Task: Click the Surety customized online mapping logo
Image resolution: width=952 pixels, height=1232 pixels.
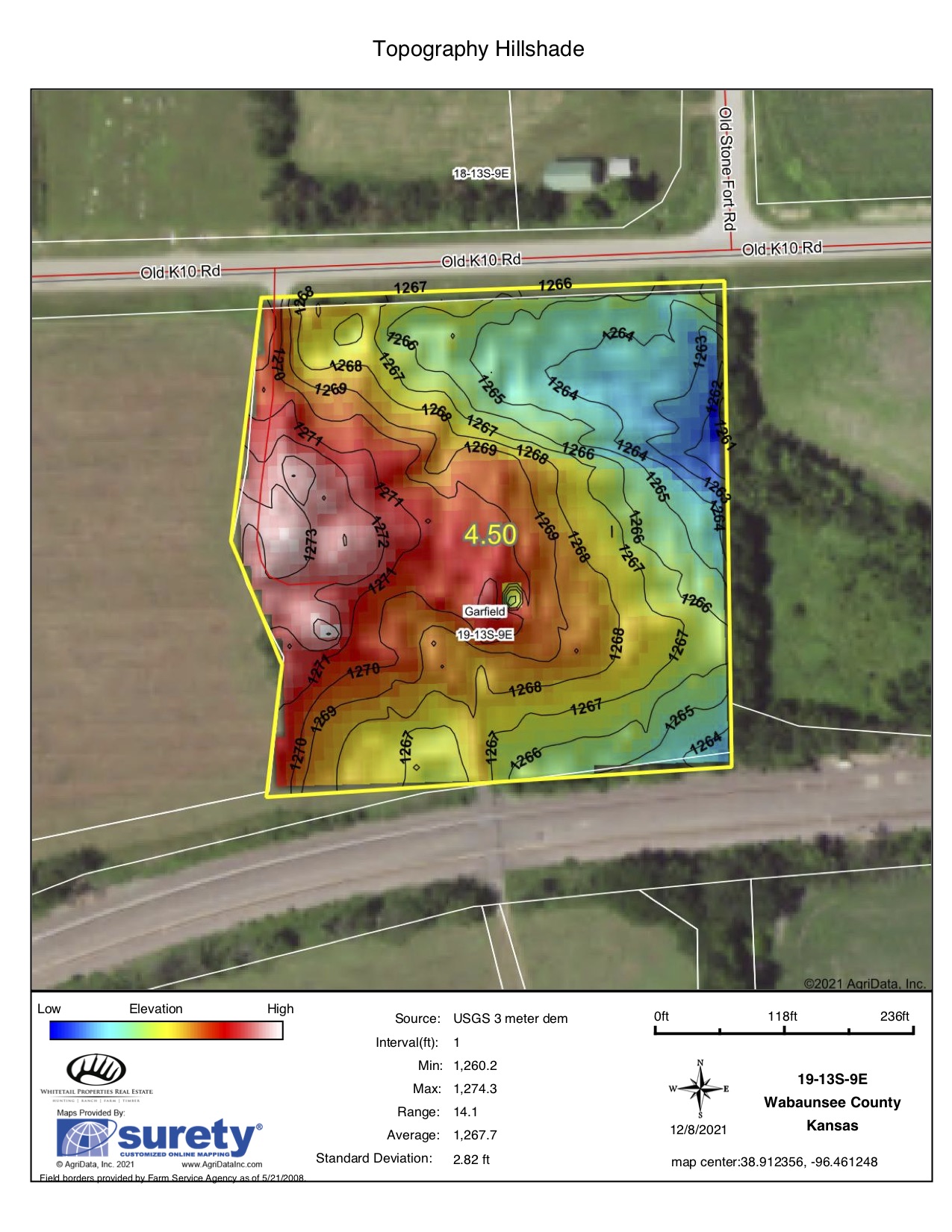Action: [x=159, y=1139]
